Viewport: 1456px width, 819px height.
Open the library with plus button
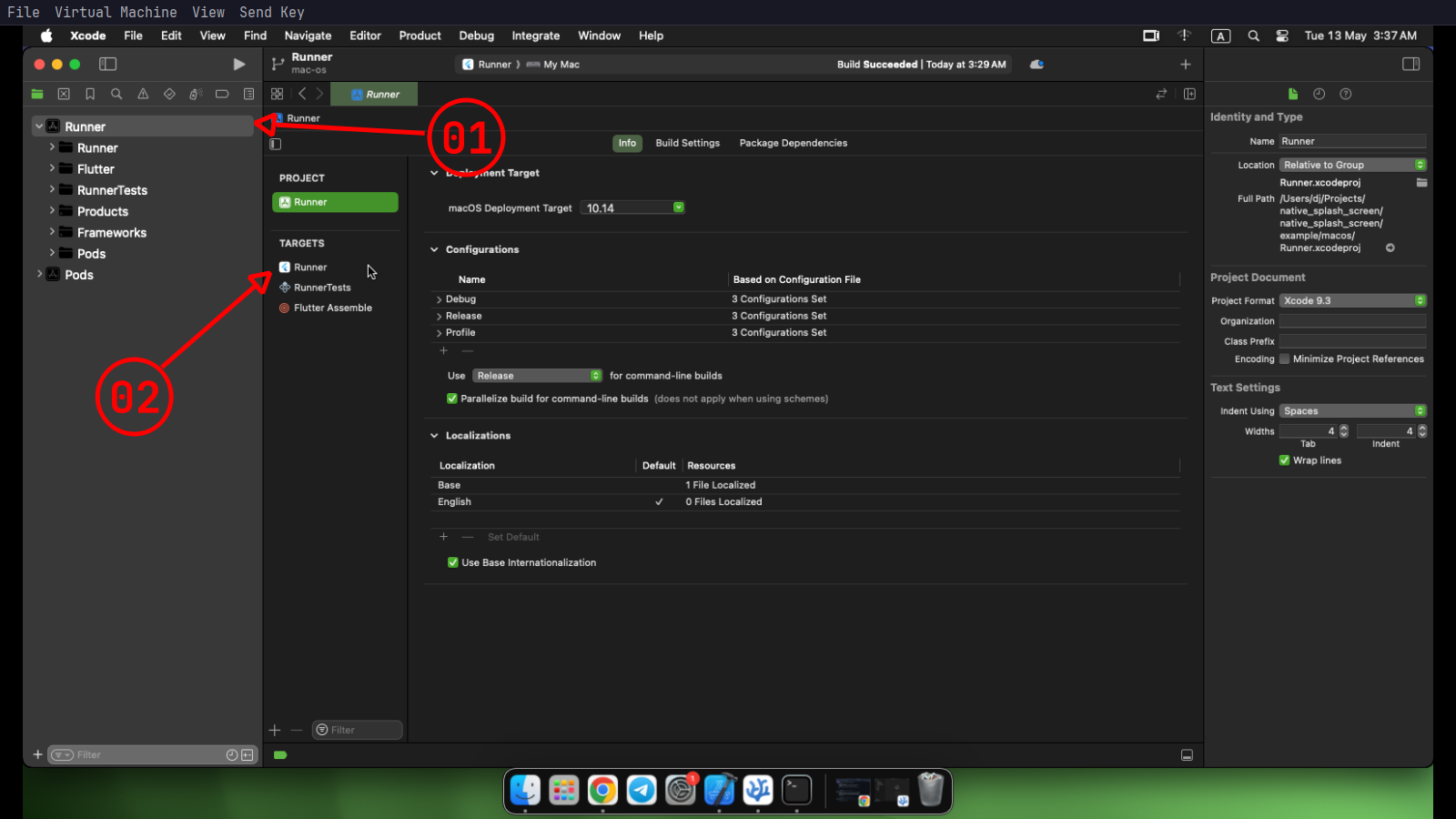pos(1185,65)
